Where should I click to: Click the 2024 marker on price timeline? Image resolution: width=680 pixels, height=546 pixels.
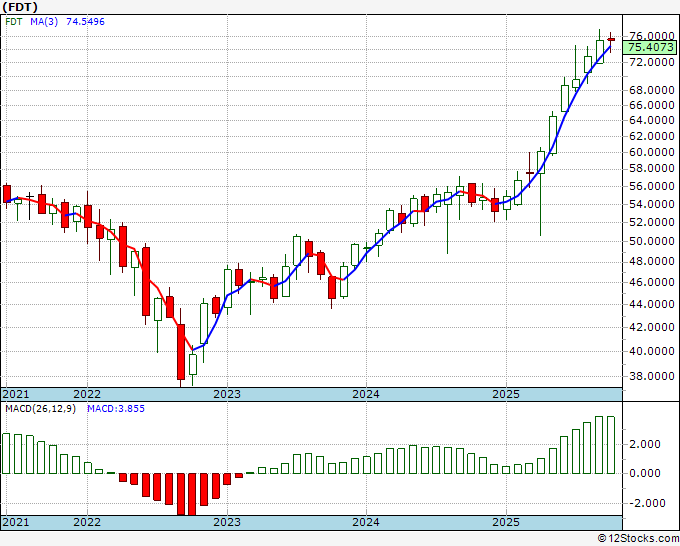pos(366,394)
